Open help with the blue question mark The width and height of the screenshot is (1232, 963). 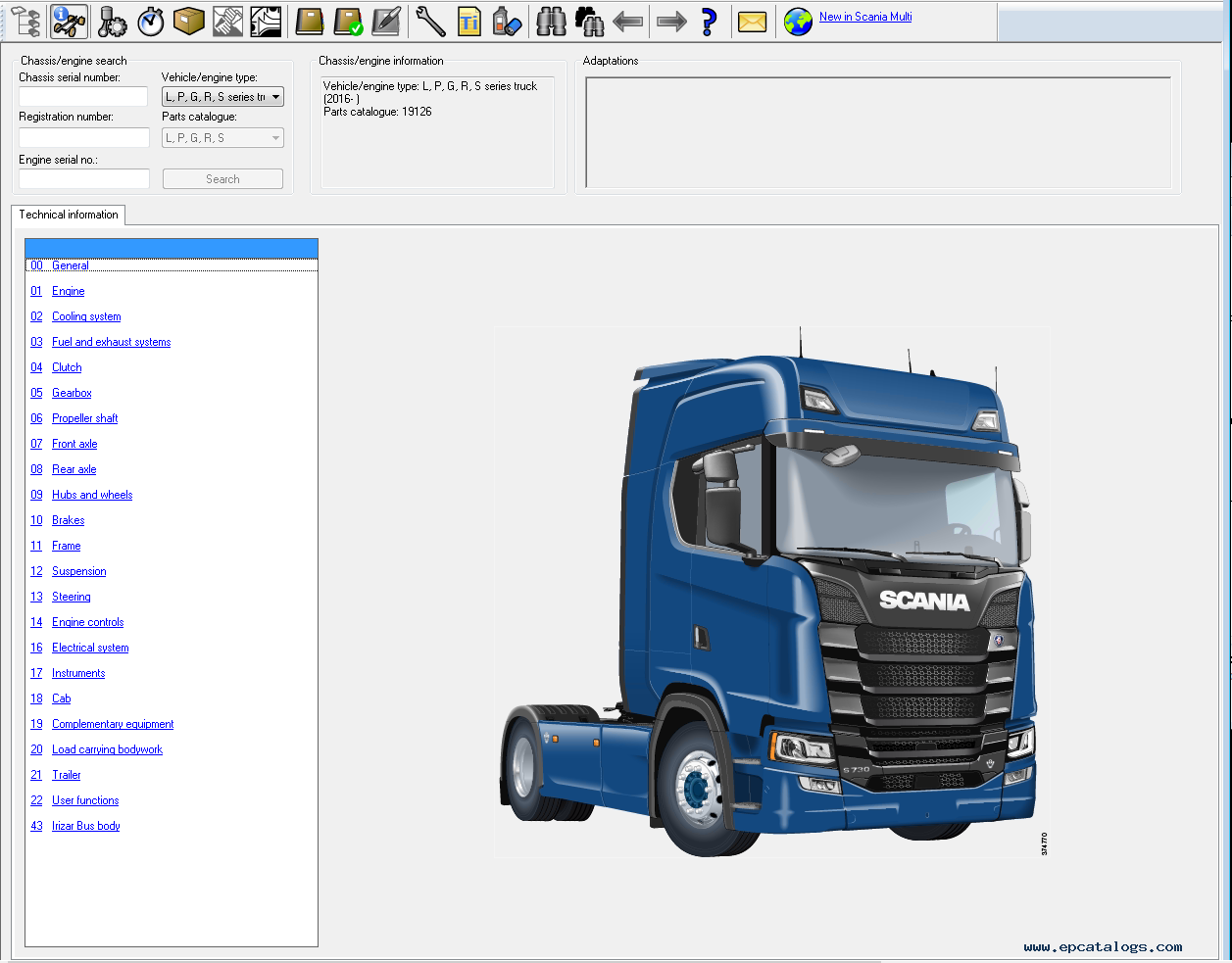click(x=710, y=21)
